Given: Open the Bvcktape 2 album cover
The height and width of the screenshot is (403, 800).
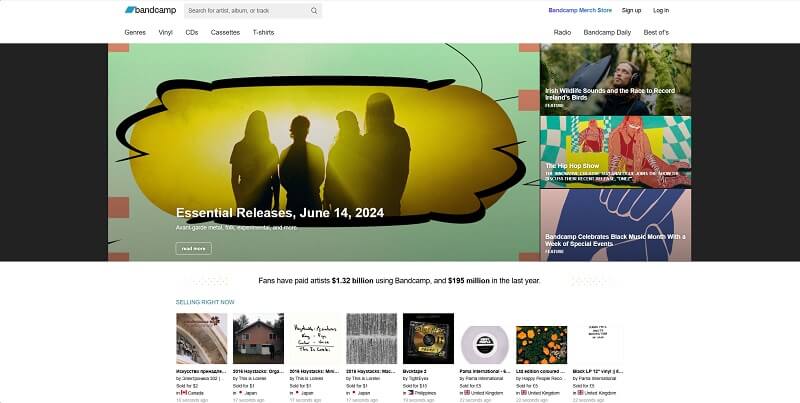Looking at the screenshot, I should pos(428,339).
